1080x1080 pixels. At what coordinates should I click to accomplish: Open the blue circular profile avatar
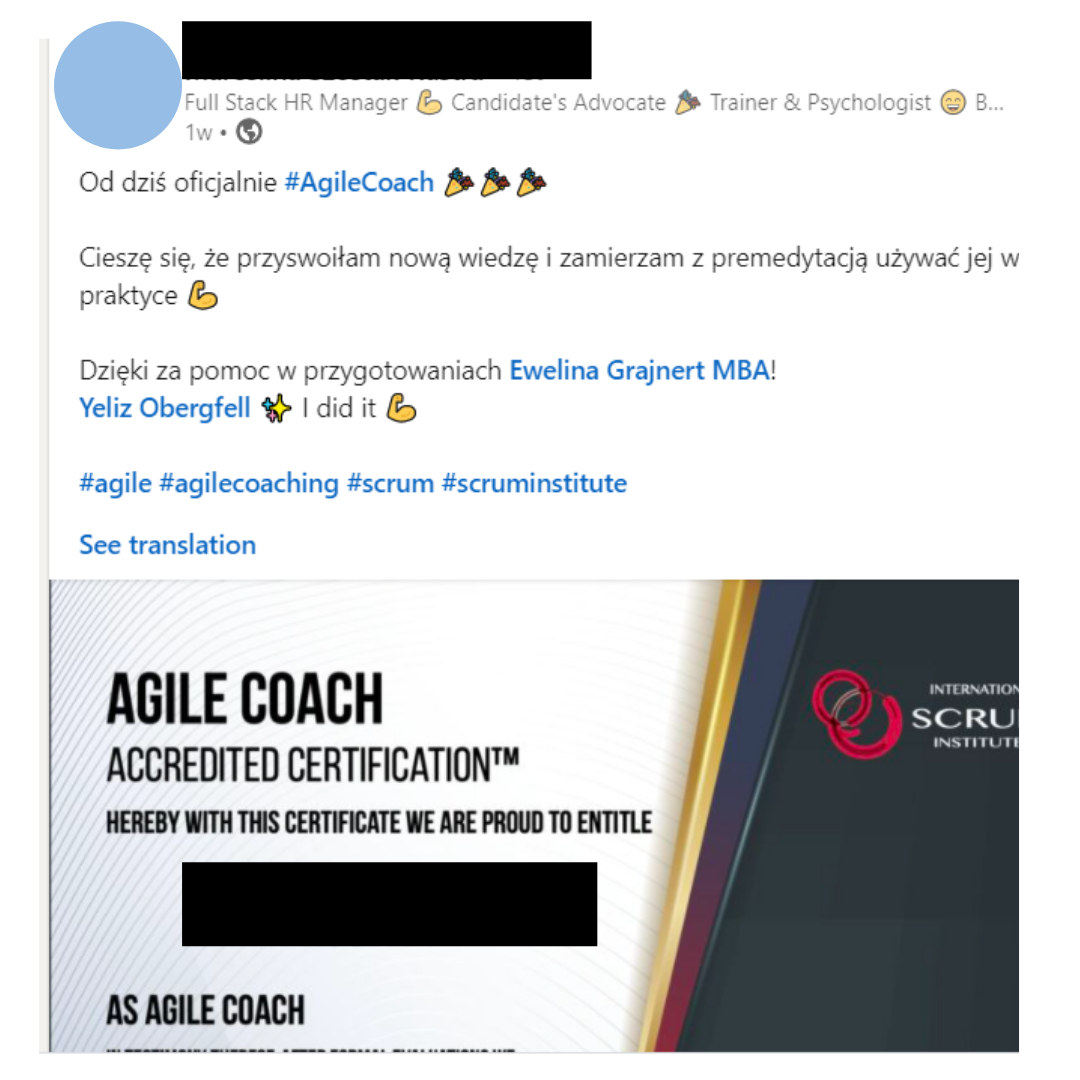tap(118, 85)
